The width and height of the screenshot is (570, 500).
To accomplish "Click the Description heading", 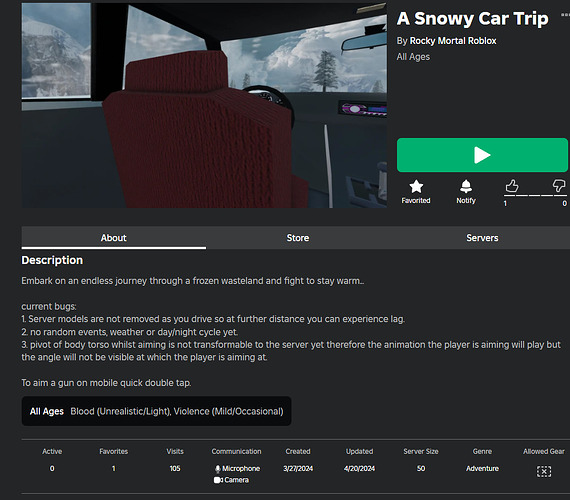I will [x=52, y=260].
